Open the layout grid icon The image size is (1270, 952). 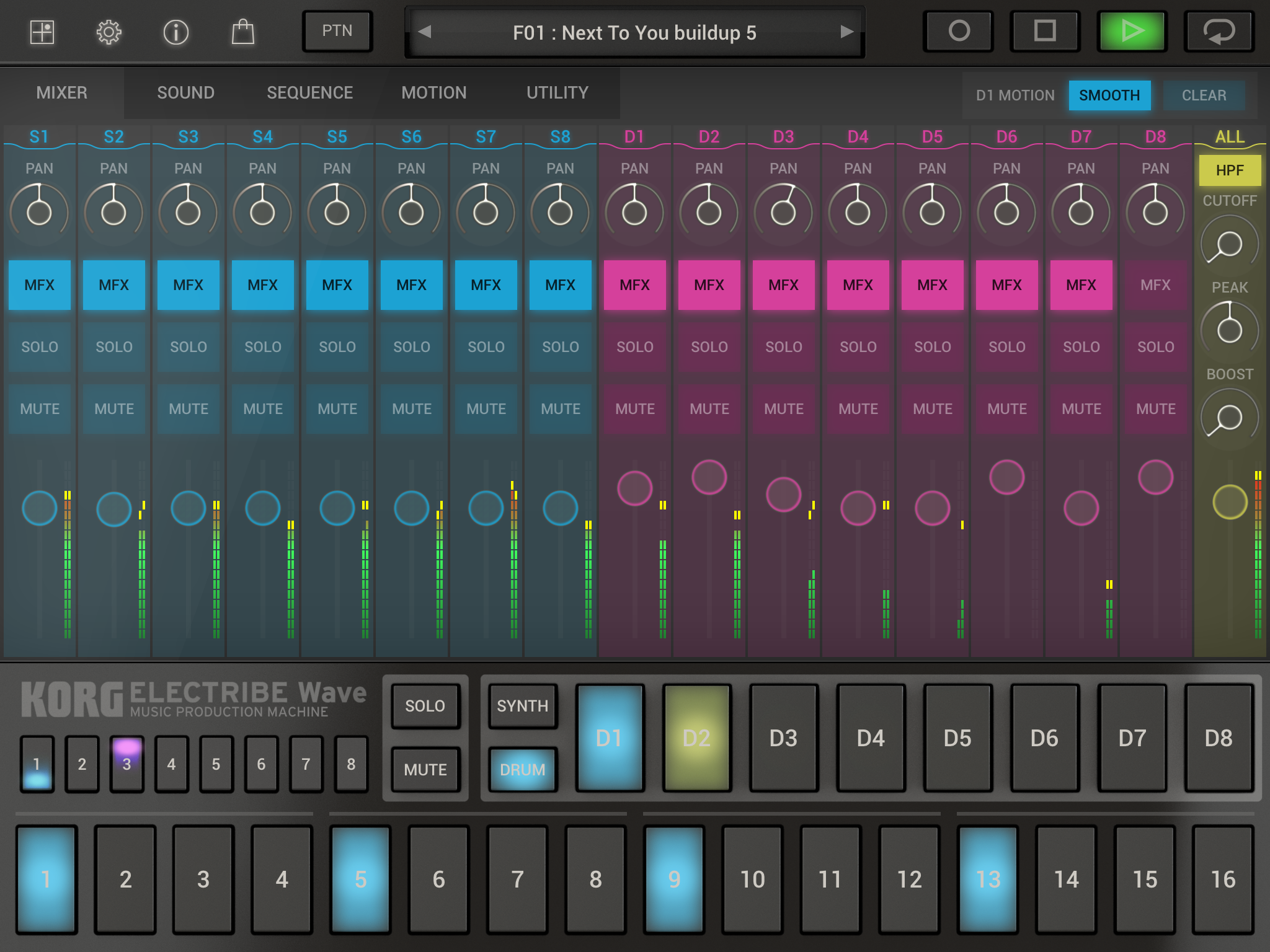tap(42, 32)
